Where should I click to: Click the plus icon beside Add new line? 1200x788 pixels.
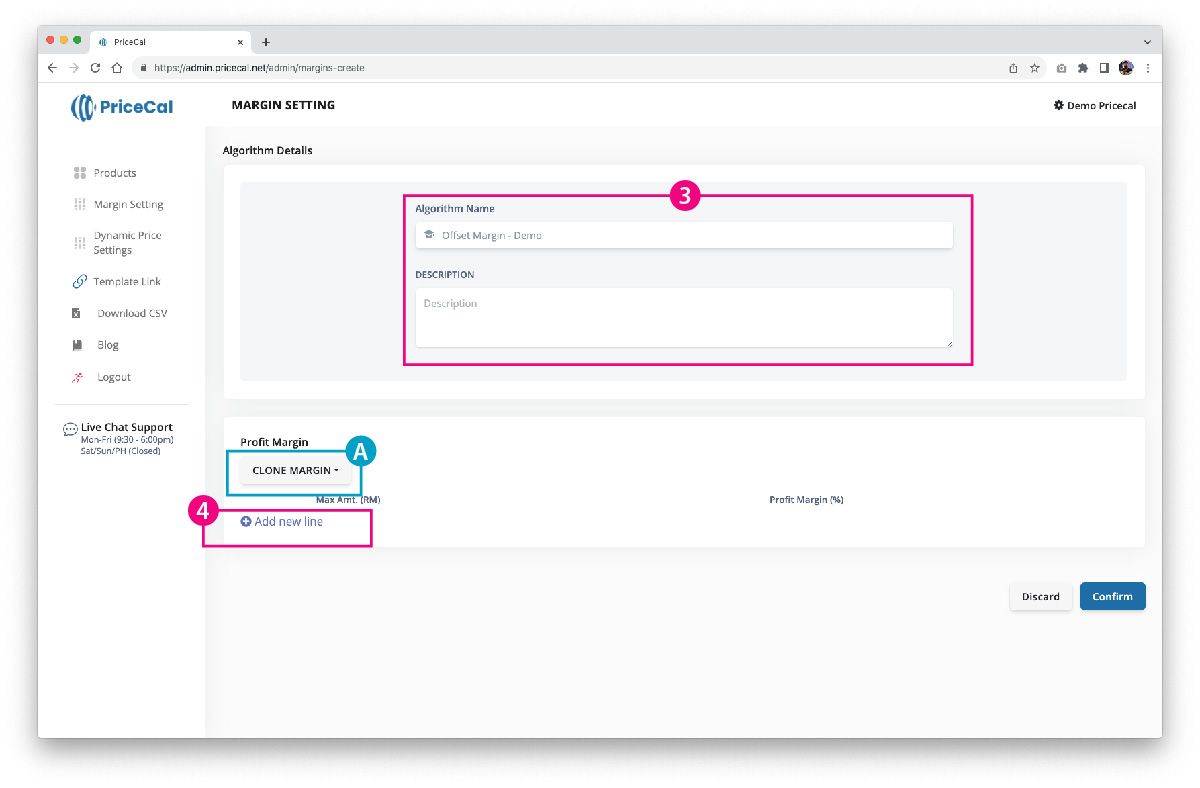(x=246, y=522)
